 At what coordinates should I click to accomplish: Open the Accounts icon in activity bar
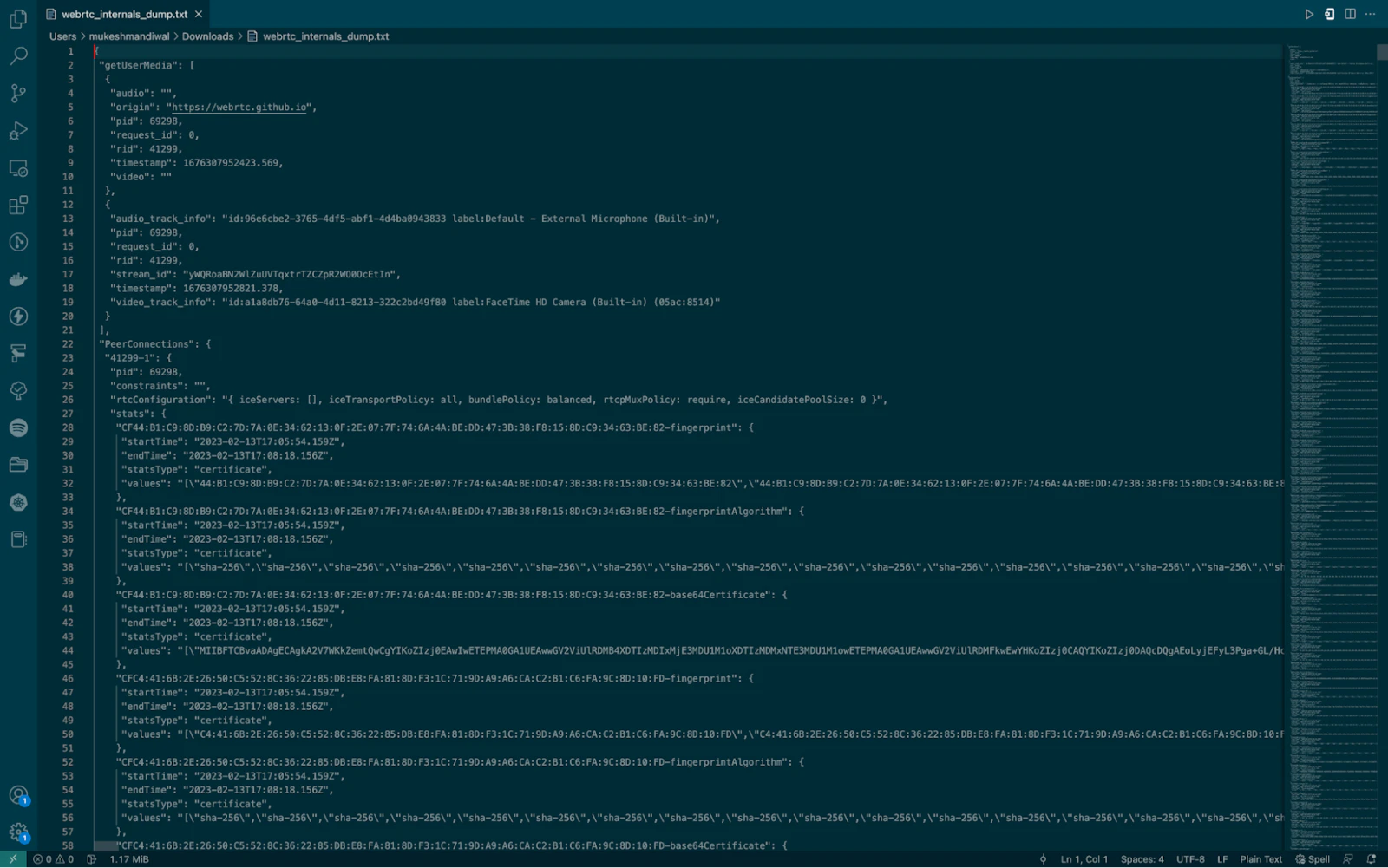click(x=18, y=795)
